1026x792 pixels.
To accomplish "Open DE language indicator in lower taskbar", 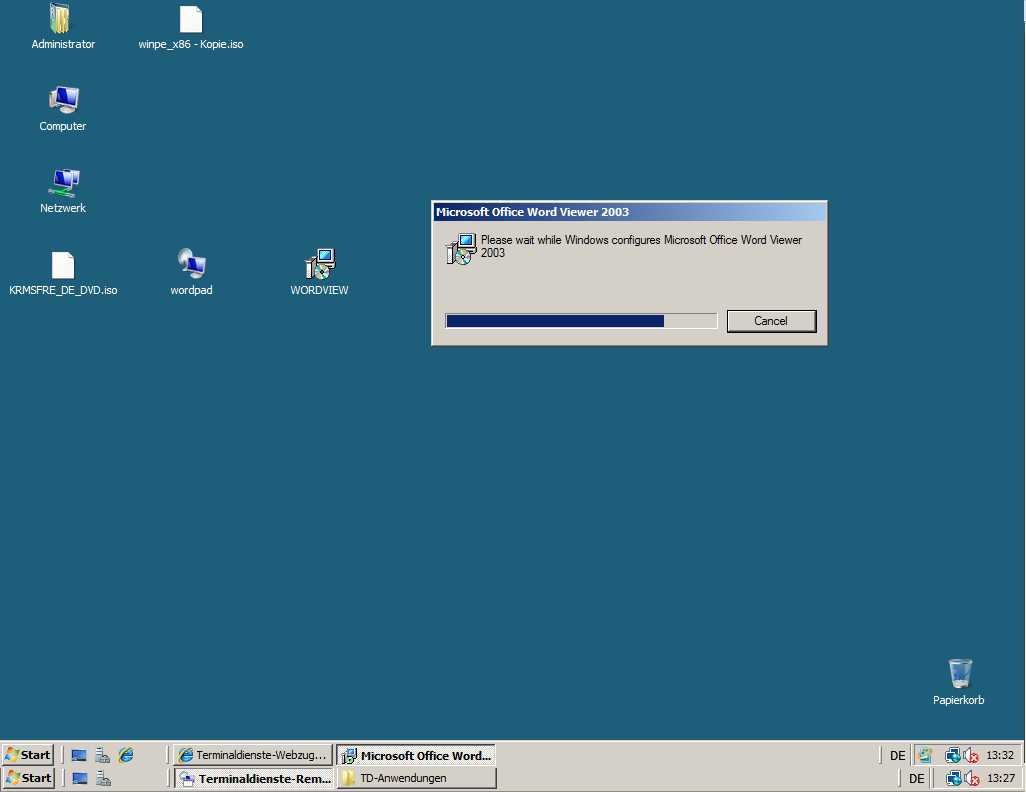I will pos(917,778).
